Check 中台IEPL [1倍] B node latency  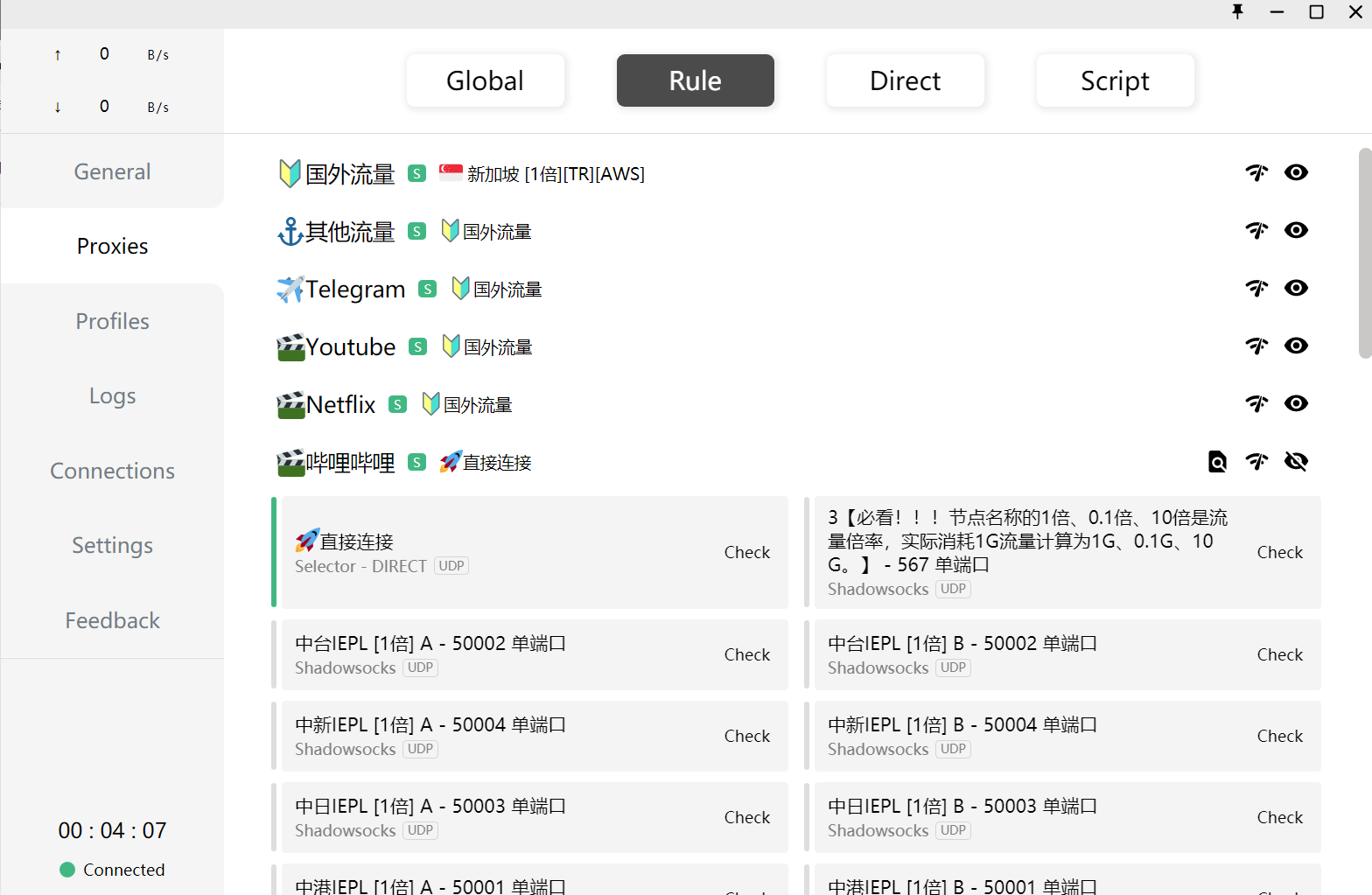1279,654
